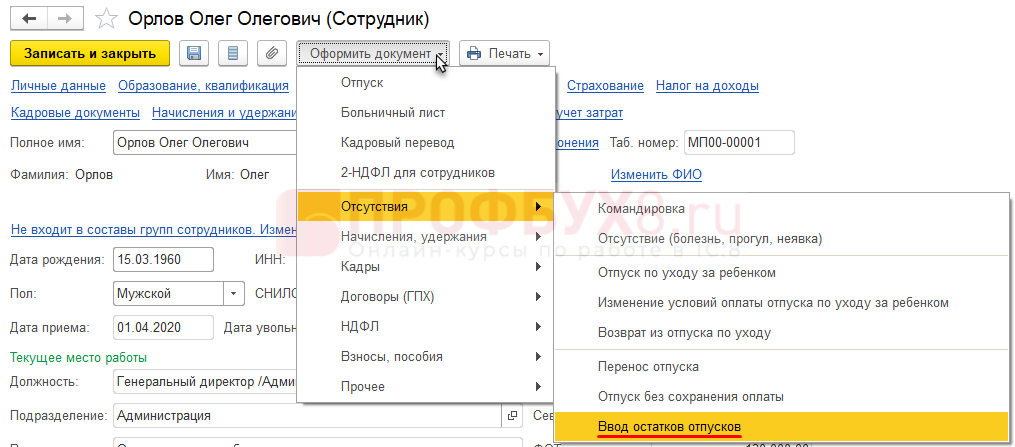Click the Дата рождения input field
The height and width of the screenshot is (447, 1015).
(163, 260)
